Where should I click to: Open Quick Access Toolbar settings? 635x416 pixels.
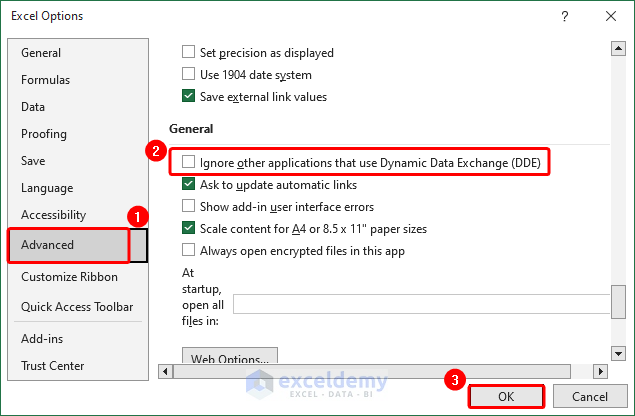coord(77,307)
